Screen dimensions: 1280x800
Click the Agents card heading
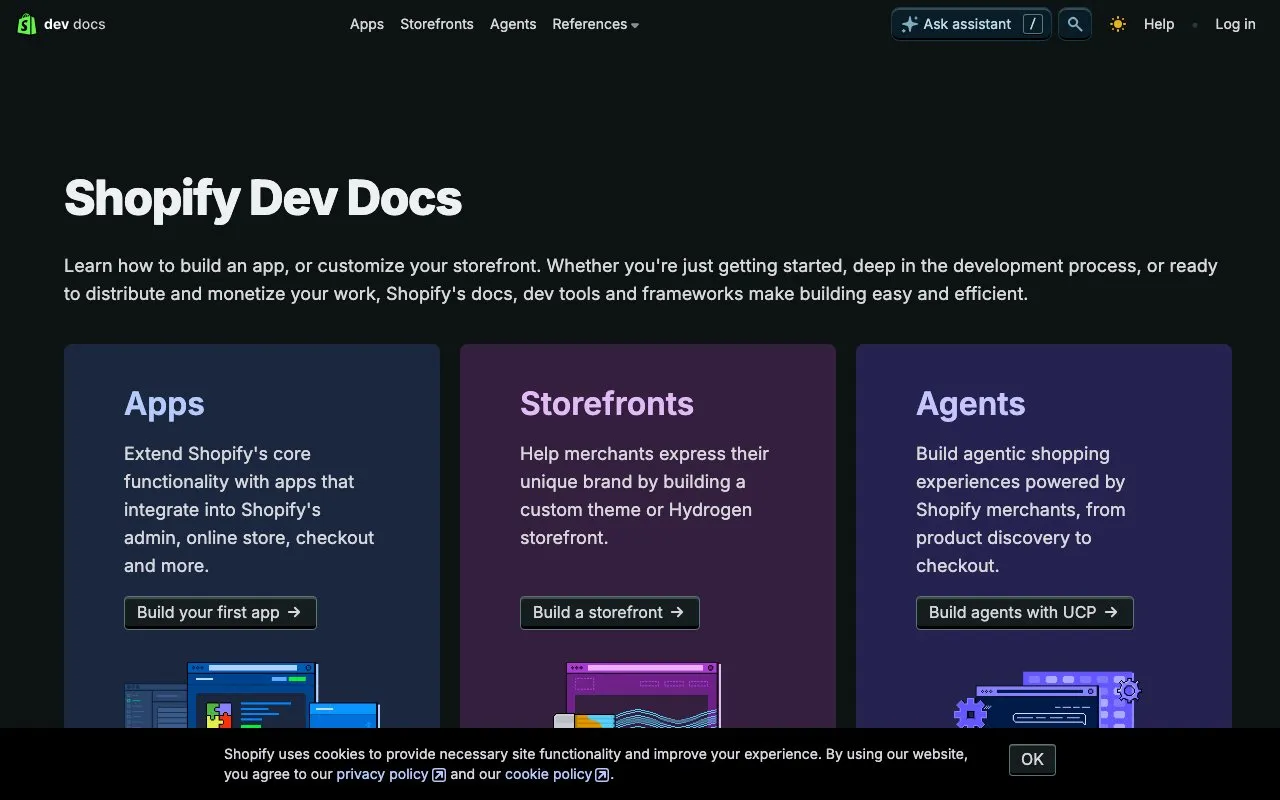click(x=971, y=404)
